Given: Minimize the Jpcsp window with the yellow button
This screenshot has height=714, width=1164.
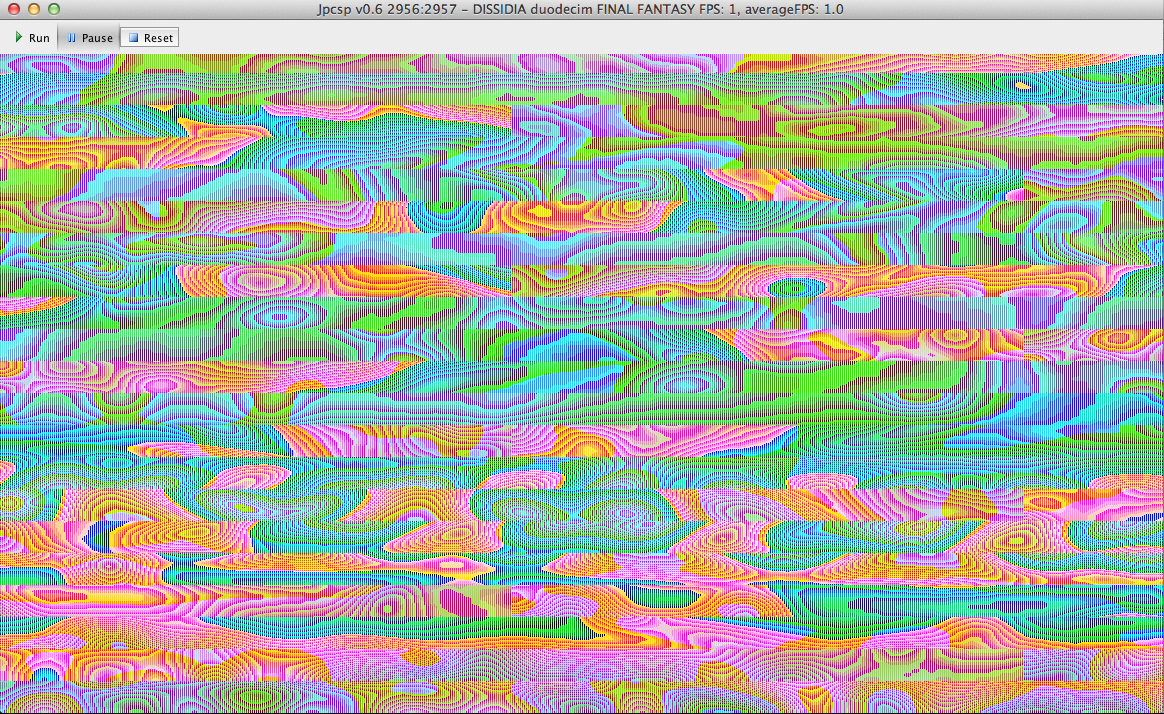Looking at the screenshot, I should click(x=33, y=10).
